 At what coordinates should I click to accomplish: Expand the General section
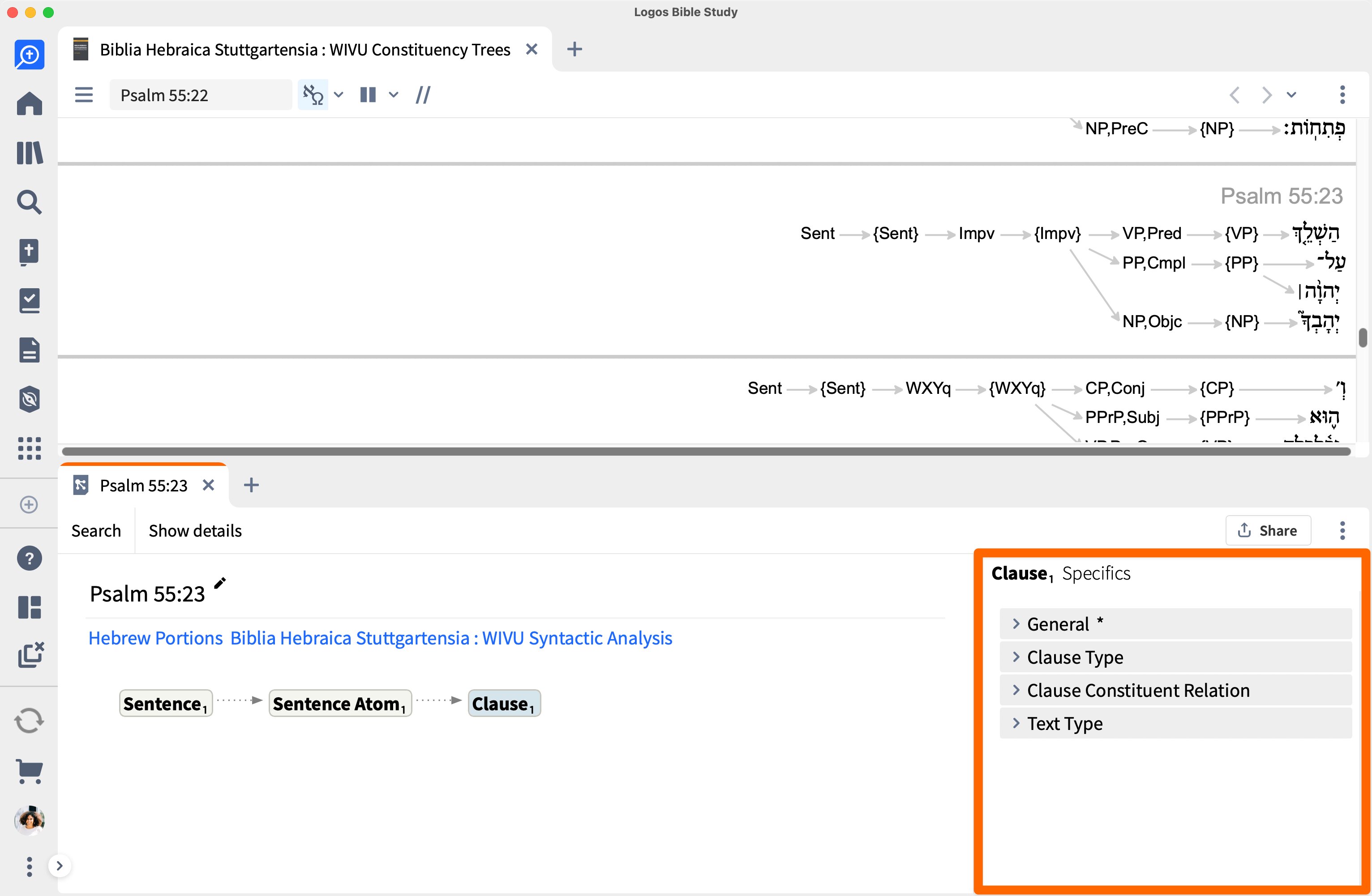[x=1175, y=624]
